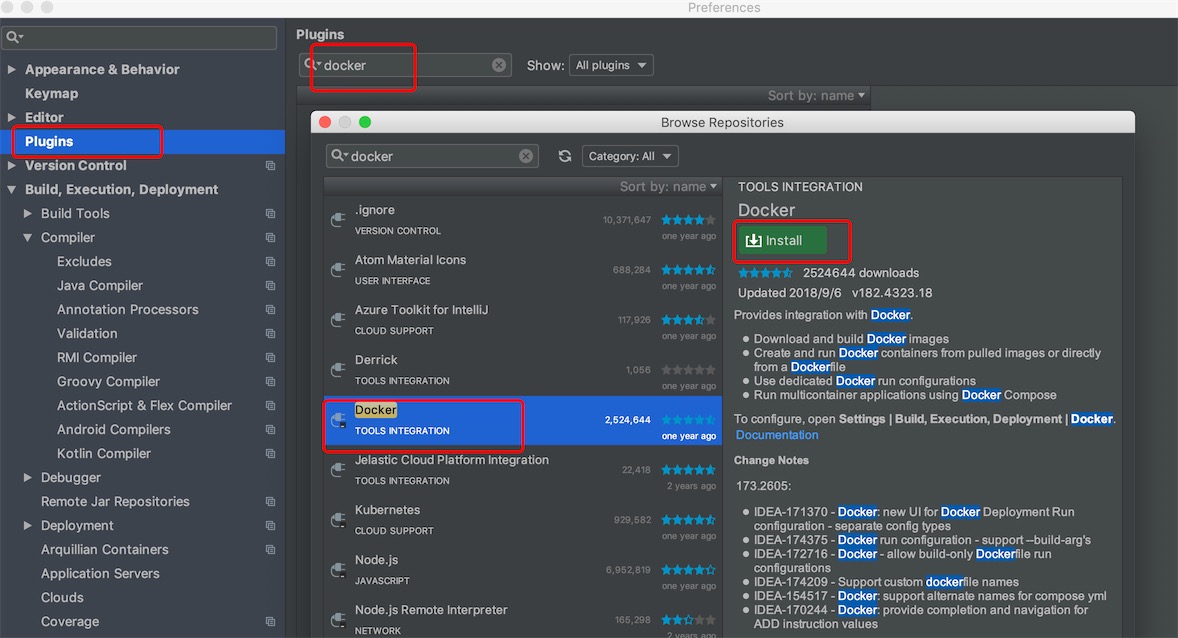Click the project-level icon beside Arquillian Containers

point(270,549)
